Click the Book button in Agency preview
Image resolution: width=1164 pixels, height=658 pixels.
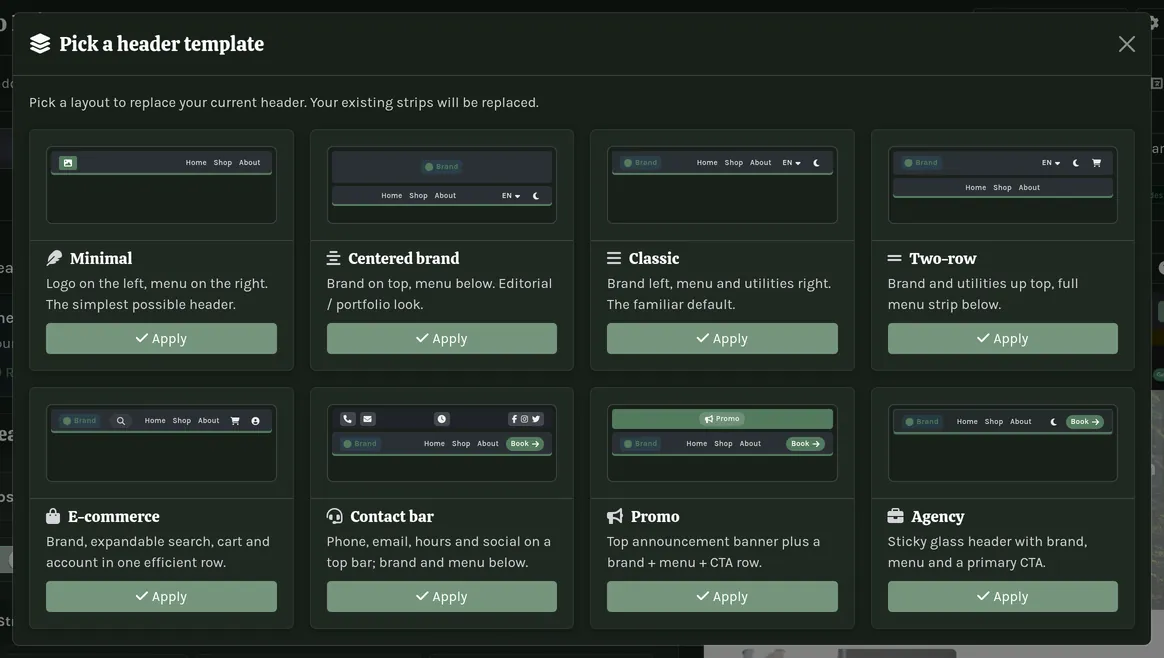tap(1085, 422)
